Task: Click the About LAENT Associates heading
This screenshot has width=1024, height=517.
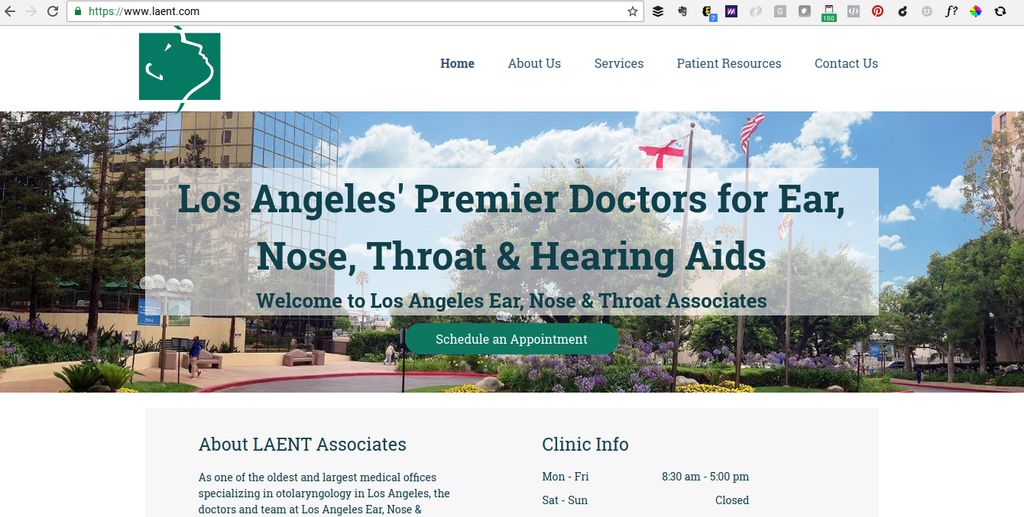Action: click(302, 445)
